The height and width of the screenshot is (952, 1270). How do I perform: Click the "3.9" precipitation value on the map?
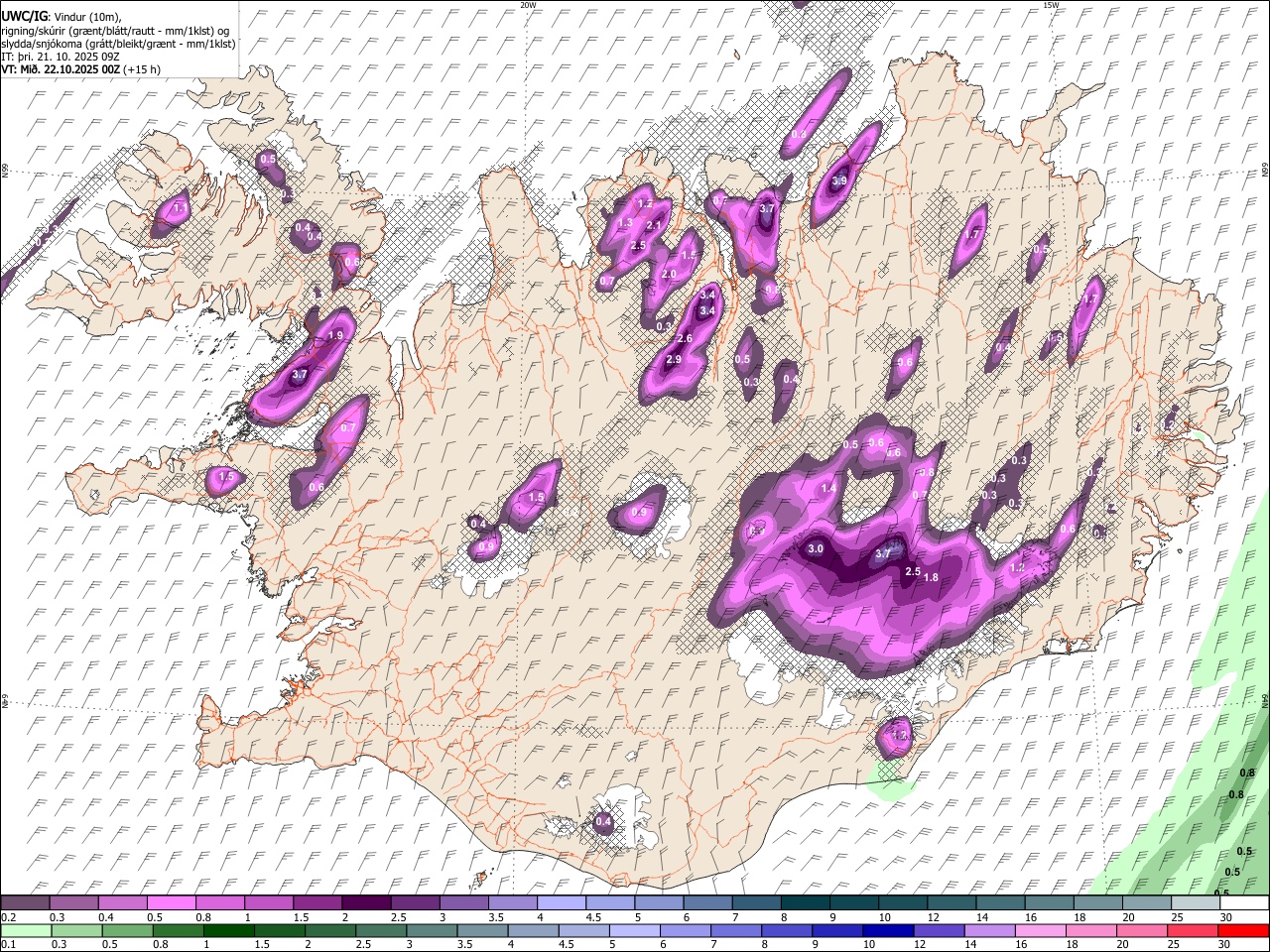coord(839,180)
